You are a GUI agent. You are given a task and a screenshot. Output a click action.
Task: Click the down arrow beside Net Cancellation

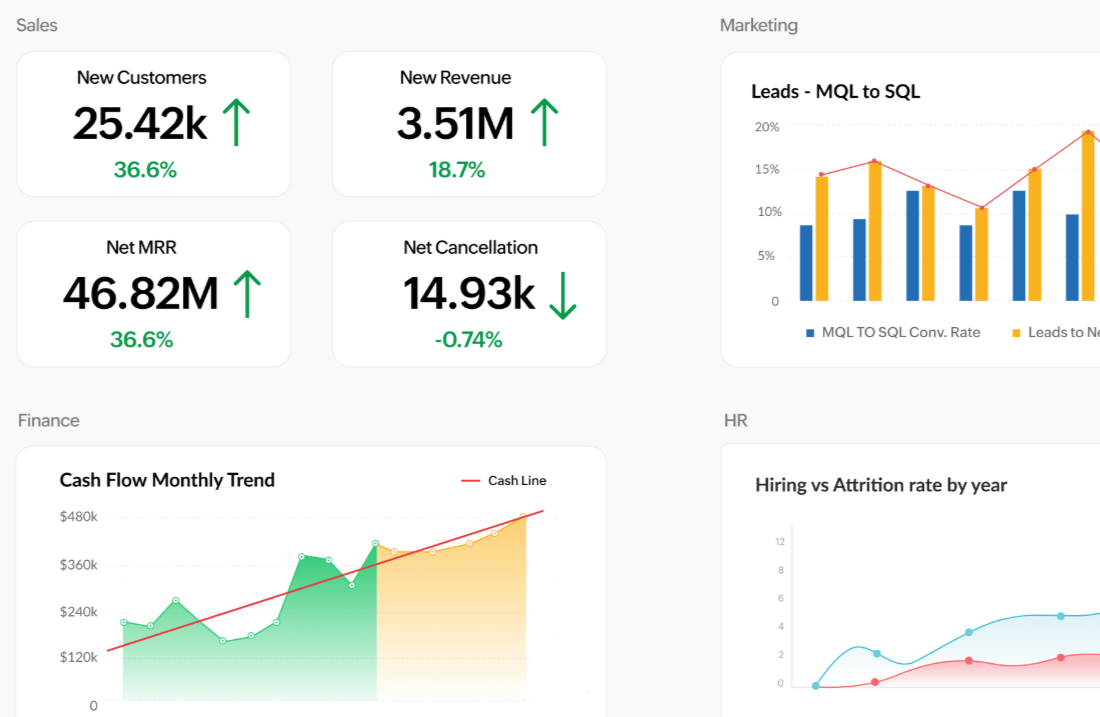563,294
